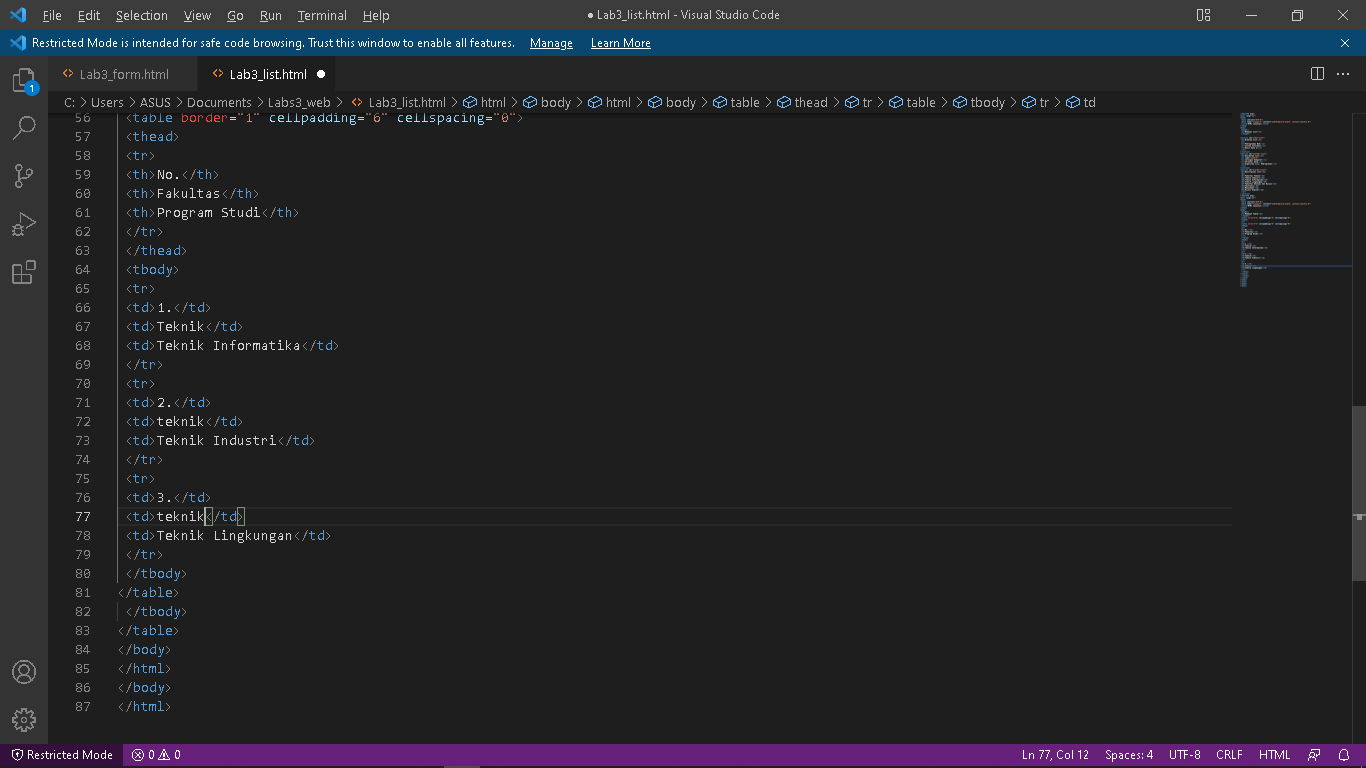This screenshot has width=1366, height=768.
Task: Open notifications via the status bar bell
Action: [1344, 755]
